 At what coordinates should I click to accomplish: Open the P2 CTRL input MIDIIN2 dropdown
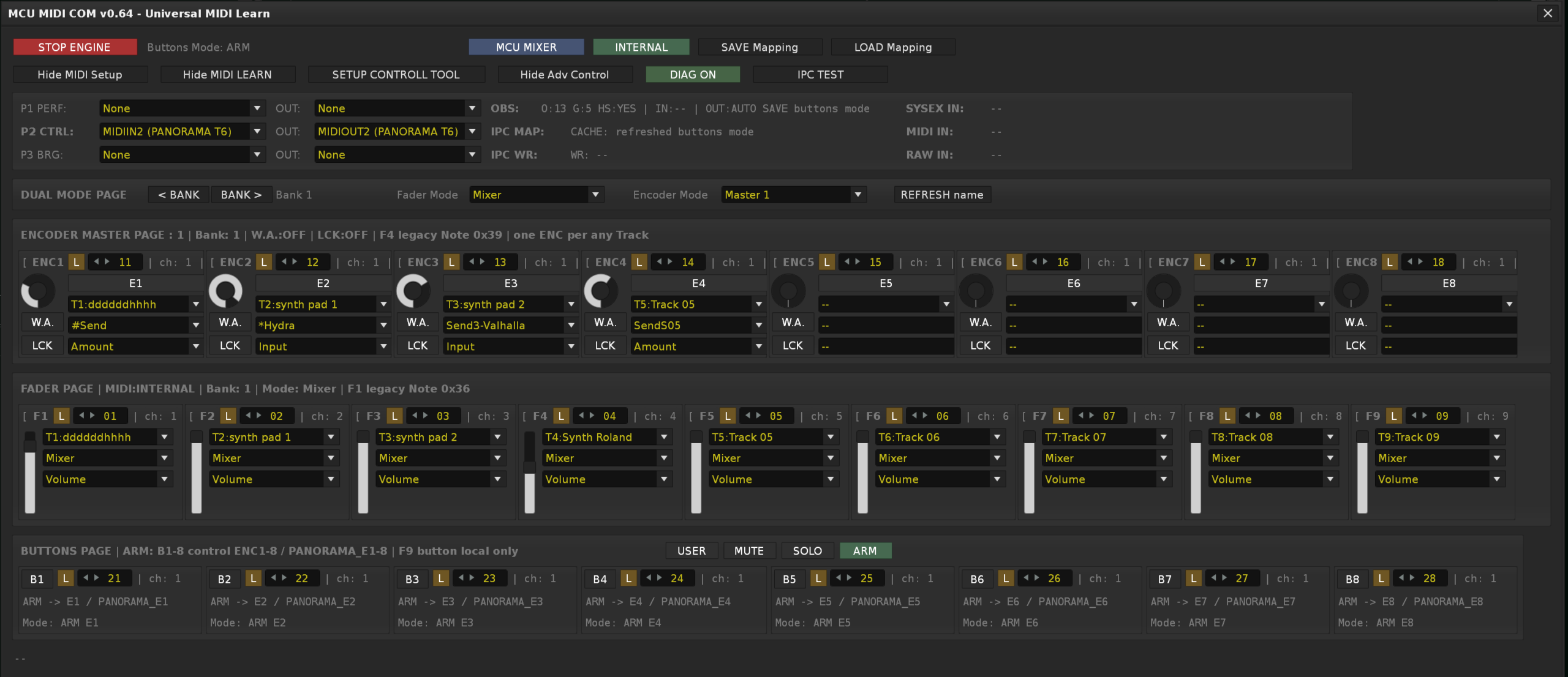coord(182,131)
